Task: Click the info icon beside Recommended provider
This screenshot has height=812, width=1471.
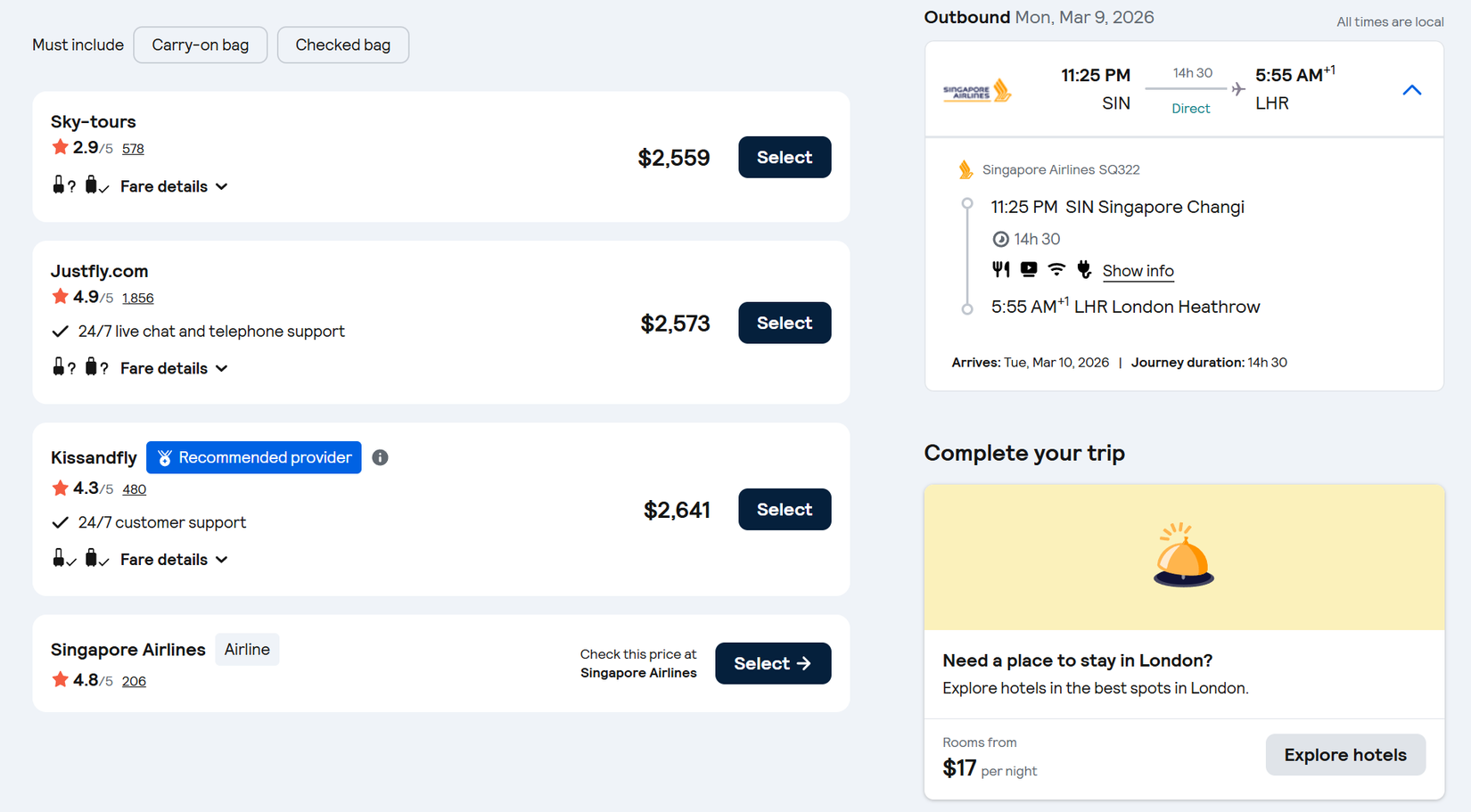Action: click(x=380, y=457)
